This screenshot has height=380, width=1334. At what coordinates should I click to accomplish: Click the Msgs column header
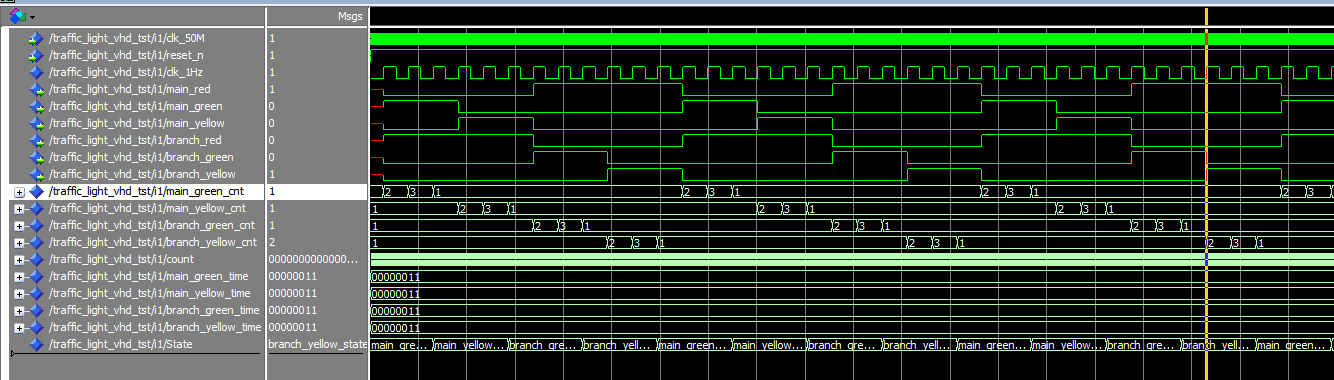point(350,18)
